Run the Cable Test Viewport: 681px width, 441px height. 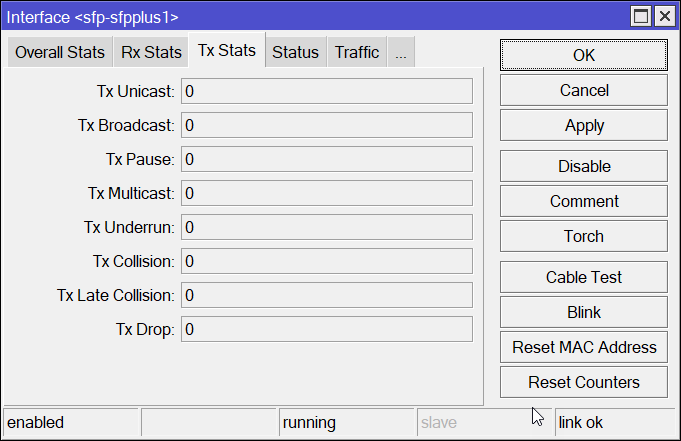[x=584, y=277]
